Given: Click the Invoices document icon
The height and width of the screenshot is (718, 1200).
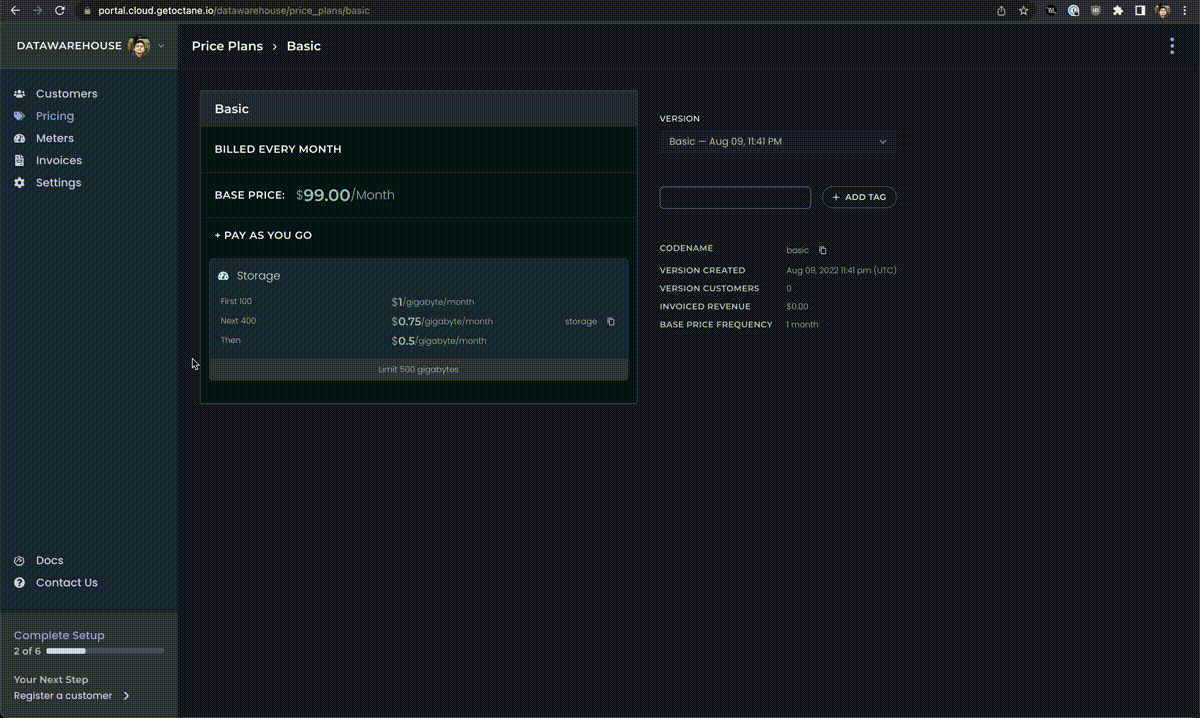Looking at the screenshot, I should tap(19, 160).
